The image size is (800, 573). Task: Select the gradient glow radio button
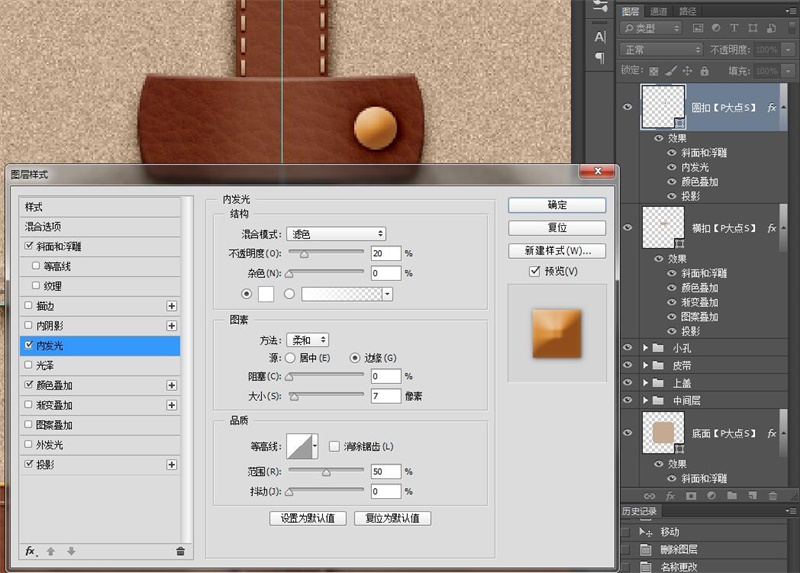(289, 294)
